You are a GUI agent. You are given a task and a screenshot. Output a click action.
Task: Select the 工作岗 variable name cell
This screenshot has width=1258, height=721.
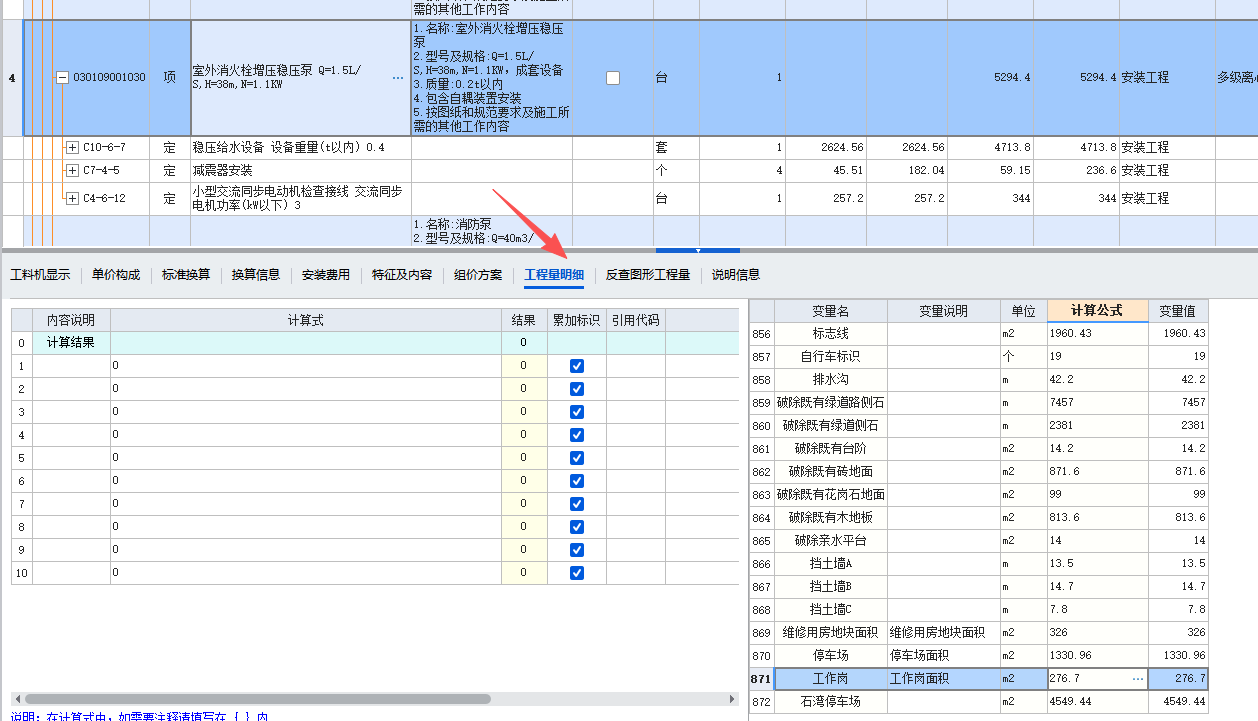point(830,679)
